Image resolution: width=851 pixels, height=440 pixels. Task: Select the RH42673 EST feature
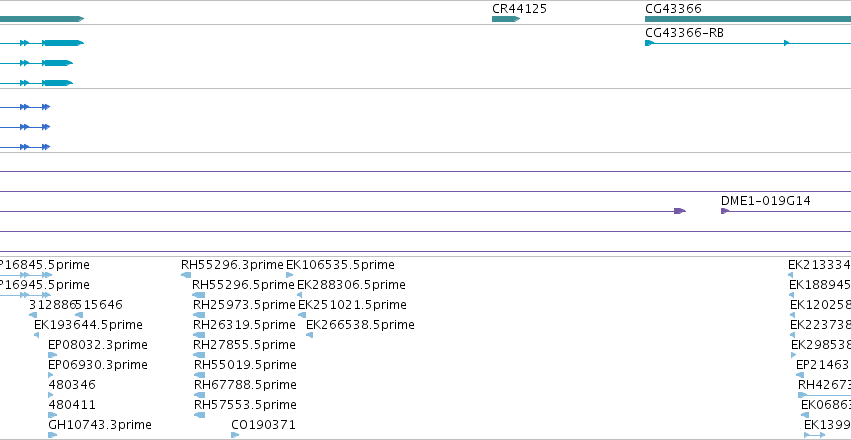pos(824,395)
